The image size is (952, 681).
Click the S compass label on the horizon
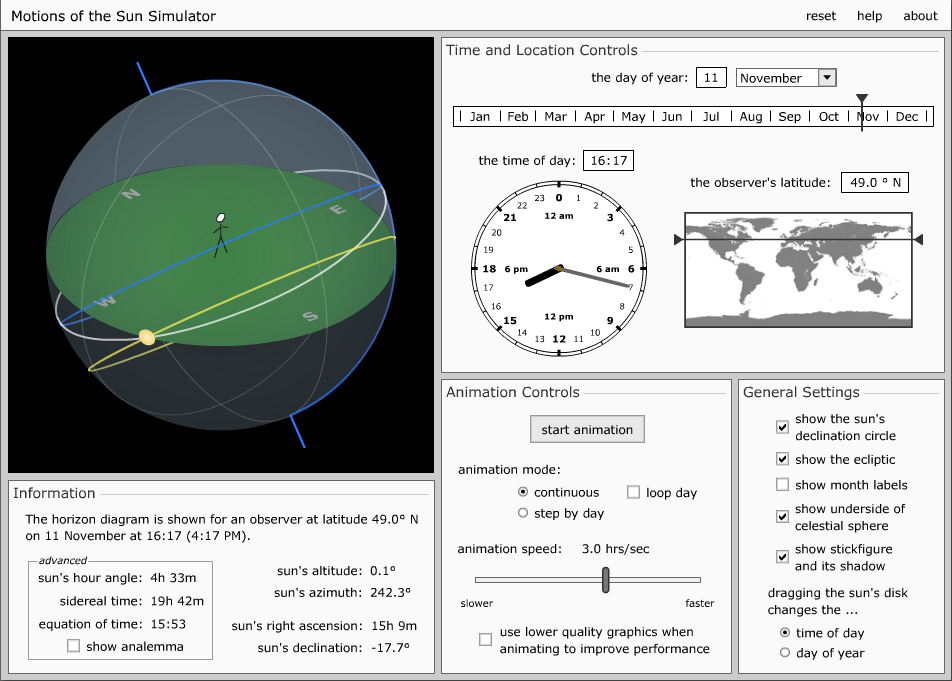click(x=310, y=316)
